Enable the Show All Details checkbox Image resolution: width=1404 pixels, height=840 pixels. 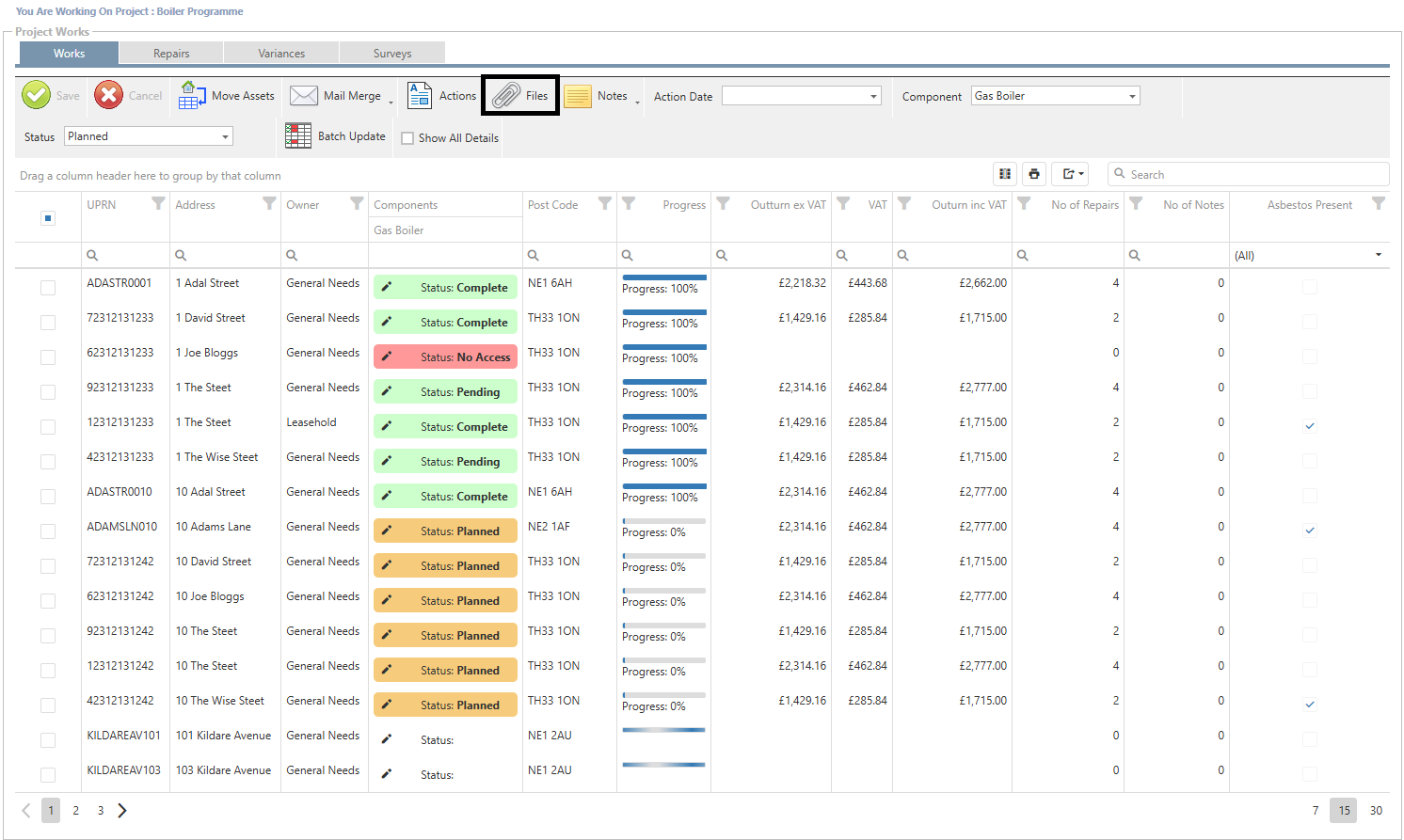[407, 138]
